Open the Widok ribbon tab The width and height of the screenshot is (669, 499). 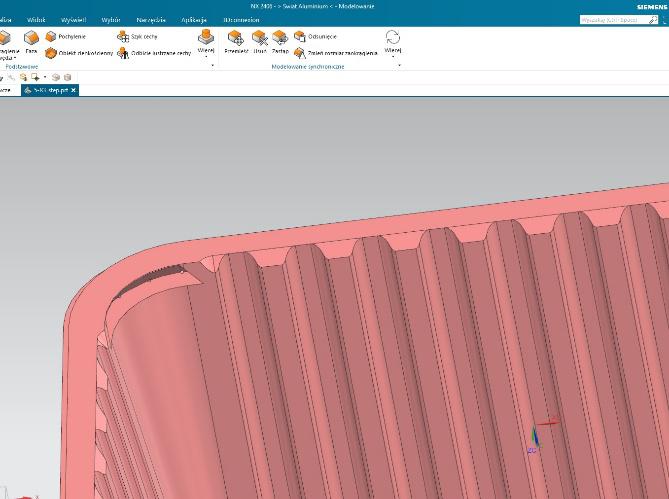pyautogui.click(x=36, y=19)
